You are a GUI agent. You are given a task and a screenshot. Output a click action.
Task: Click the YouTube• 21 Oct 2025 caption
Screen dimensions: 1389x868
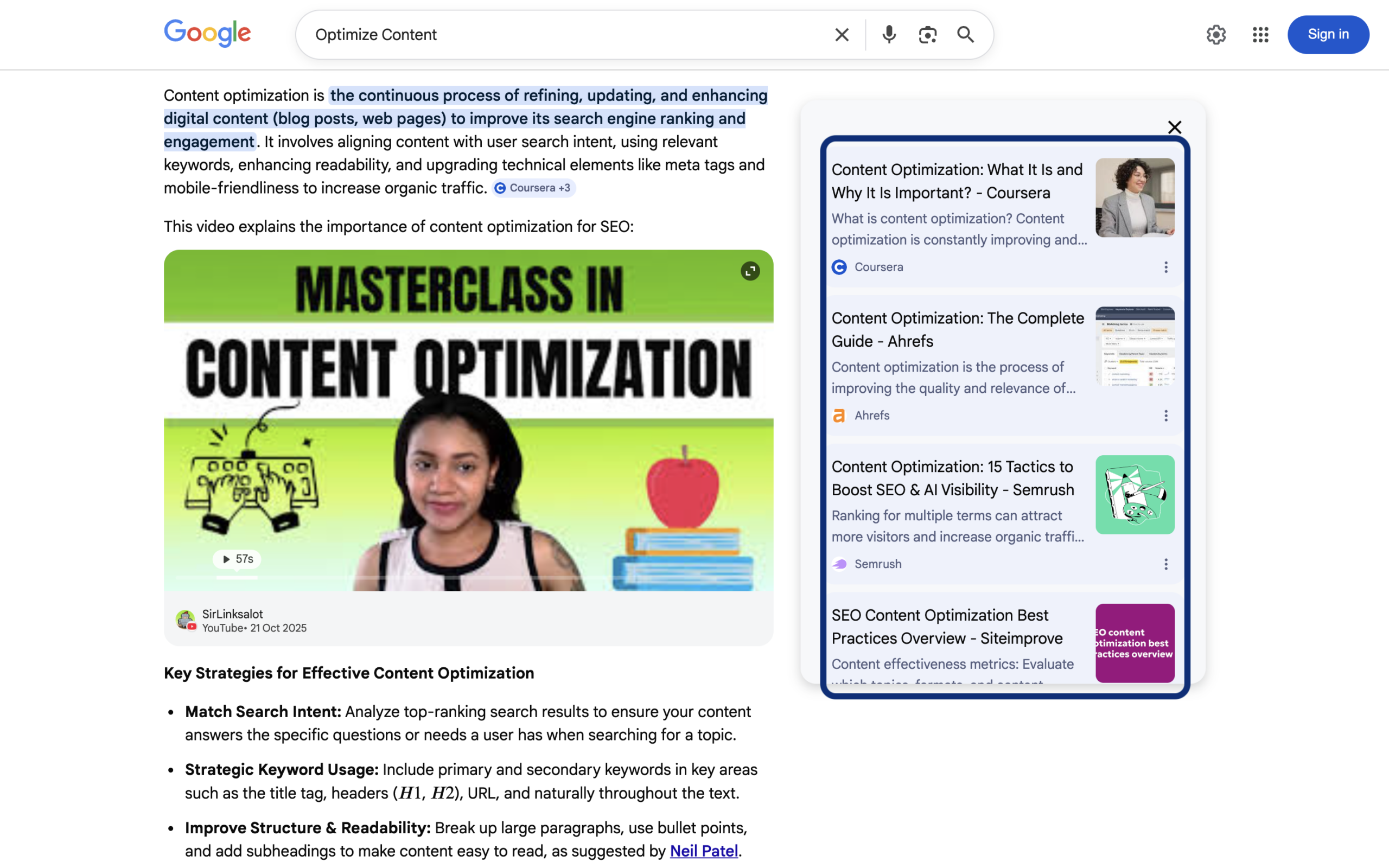(x=254, y=628)
